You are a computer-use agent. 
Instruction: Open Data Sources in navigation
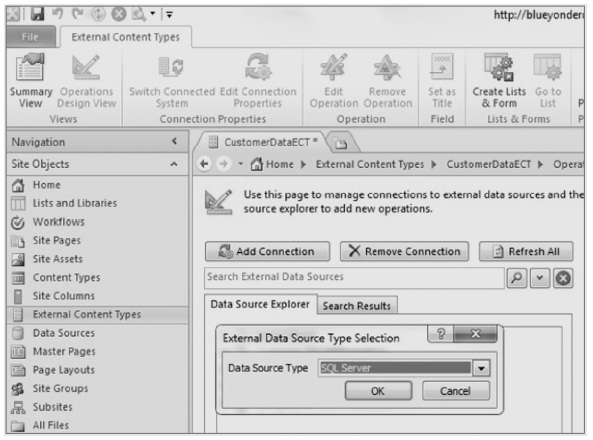click(x=98, y=333)
